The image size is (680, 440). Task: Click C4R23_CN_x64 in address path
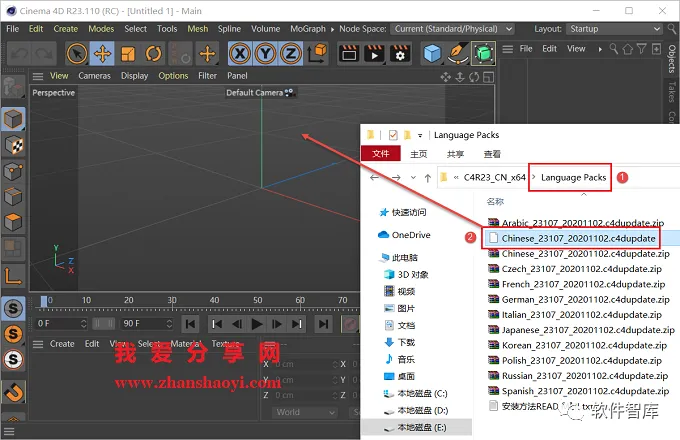coord(494,177)
